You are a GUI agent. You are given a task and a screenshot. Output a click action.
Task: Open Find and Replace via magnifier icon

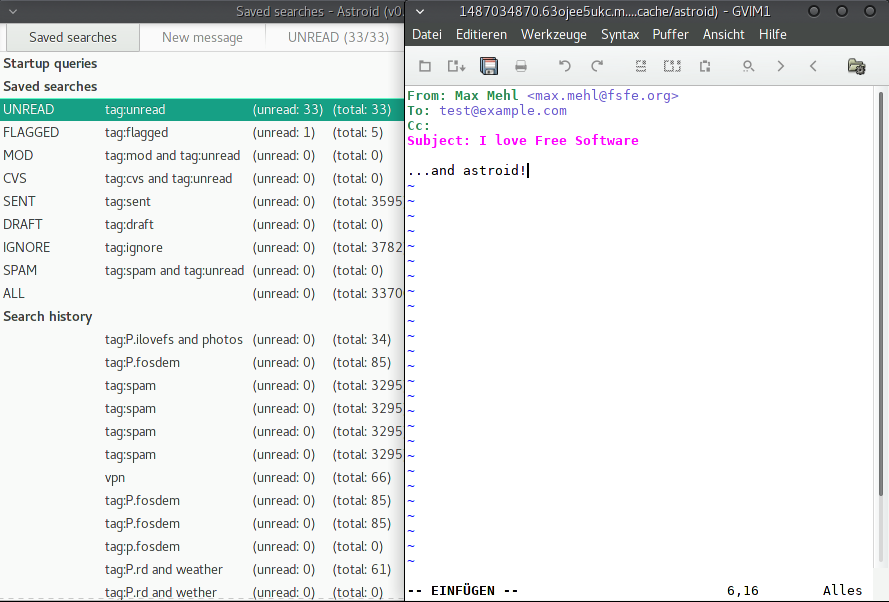click(748, 66)
